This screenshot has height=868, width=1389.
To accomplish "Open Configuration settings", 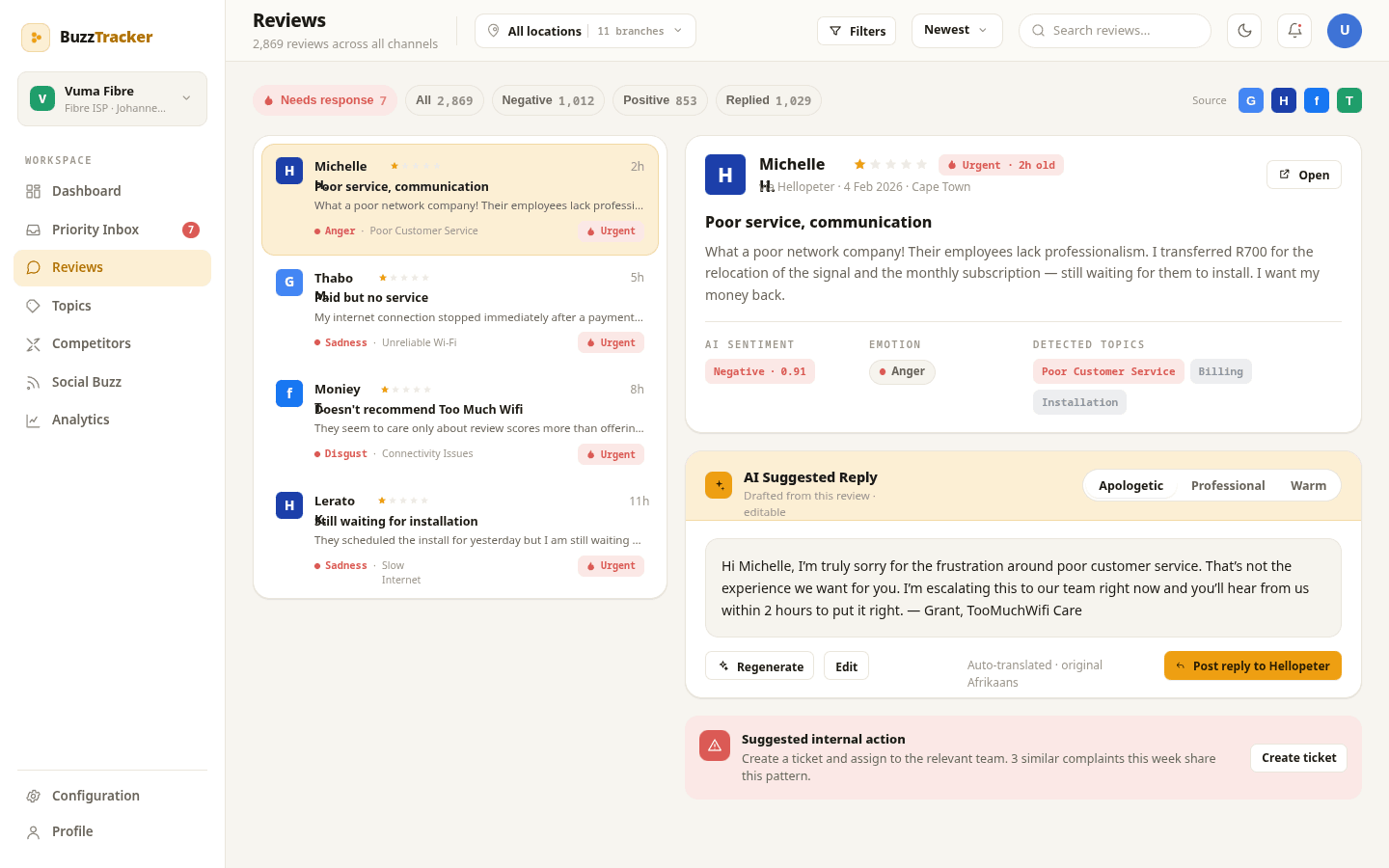I will (x=112, y=796).
